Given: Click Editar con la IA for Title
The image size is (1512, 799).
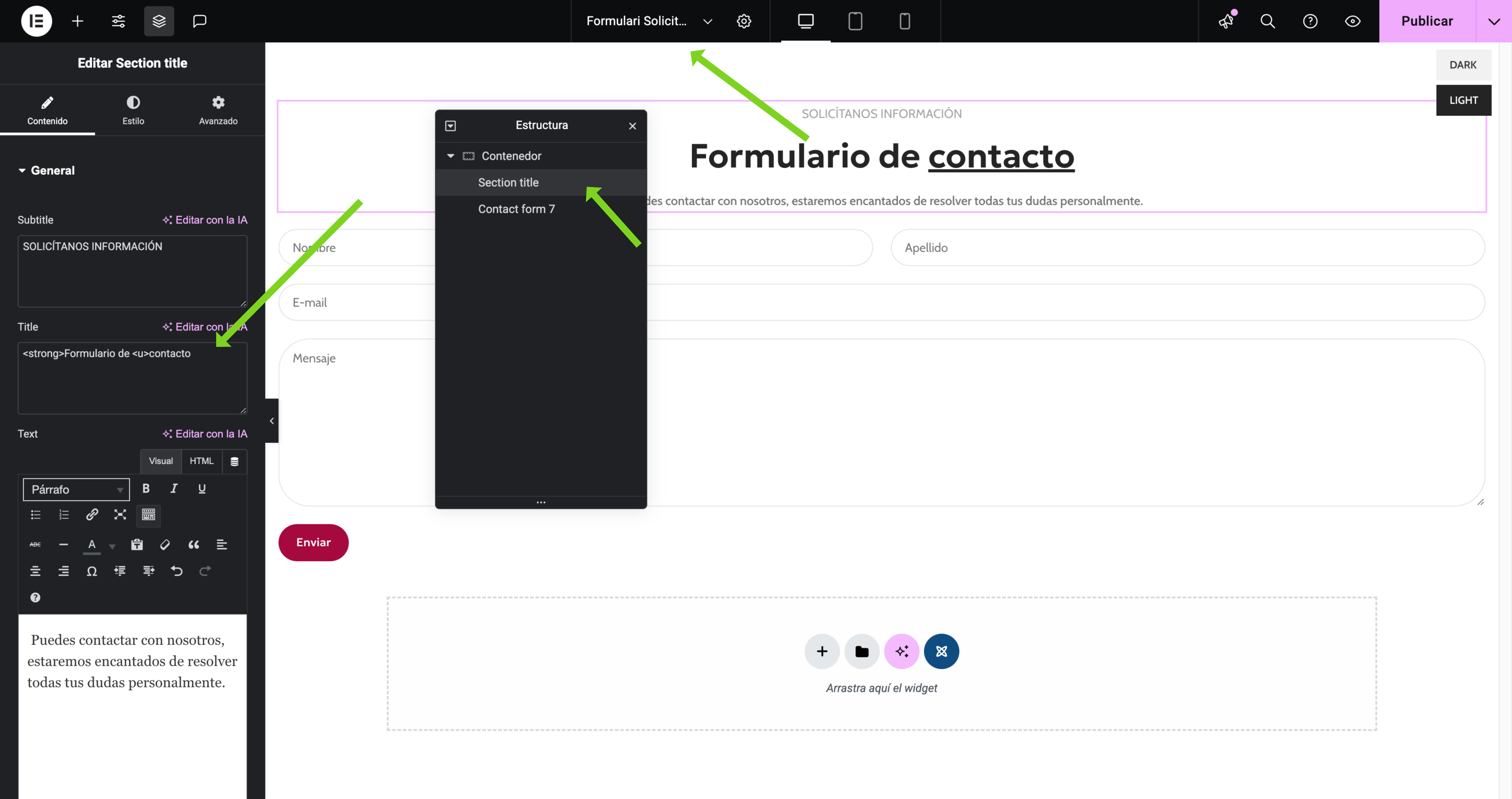Looking at the screenshot, I should (205, 327).
